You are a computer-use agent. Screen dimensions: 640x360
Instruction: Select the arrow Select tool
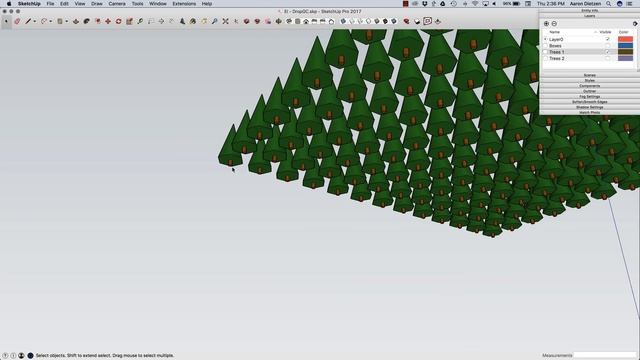click(x=6, y=21)
